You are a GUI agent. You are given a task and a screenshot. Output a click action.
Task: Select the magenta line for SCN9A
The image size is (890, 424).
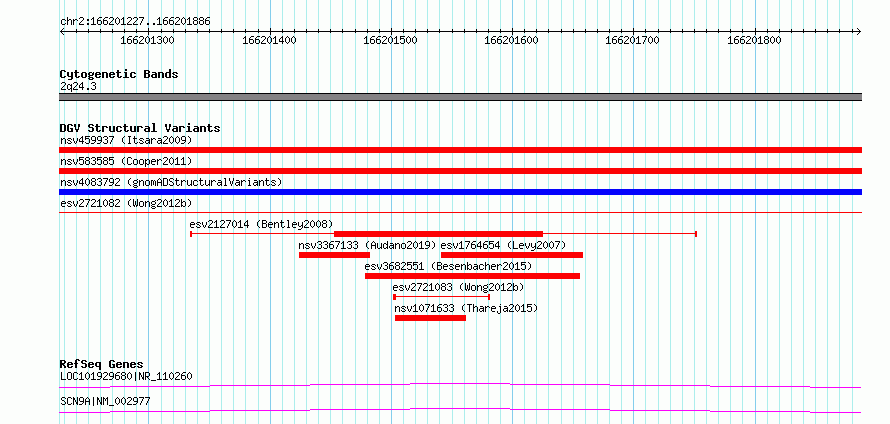tap(460, 410)
